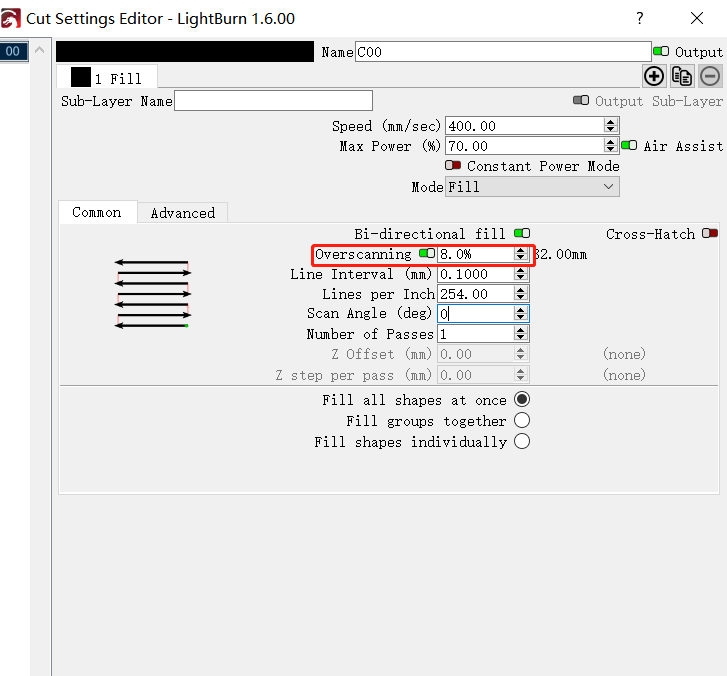Decrease Number of Passes with down arrow
727x676 pixels.
click(x=521, y=337)
